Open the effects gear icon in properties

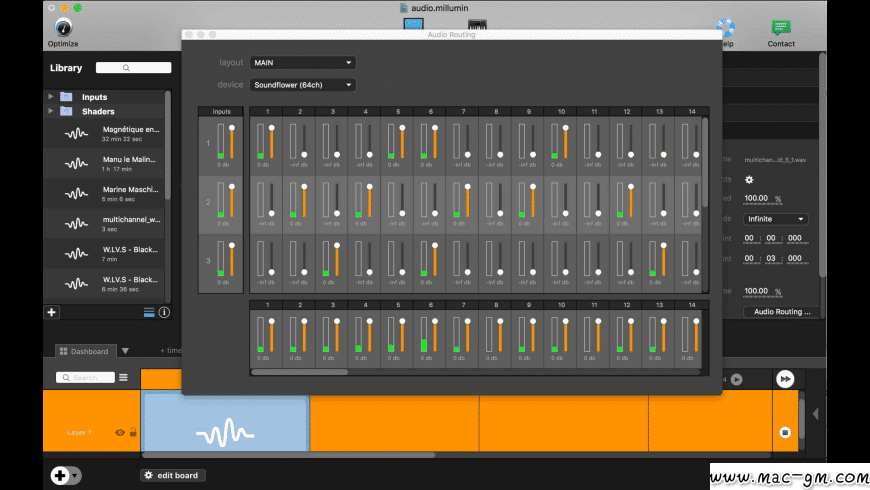749,180
